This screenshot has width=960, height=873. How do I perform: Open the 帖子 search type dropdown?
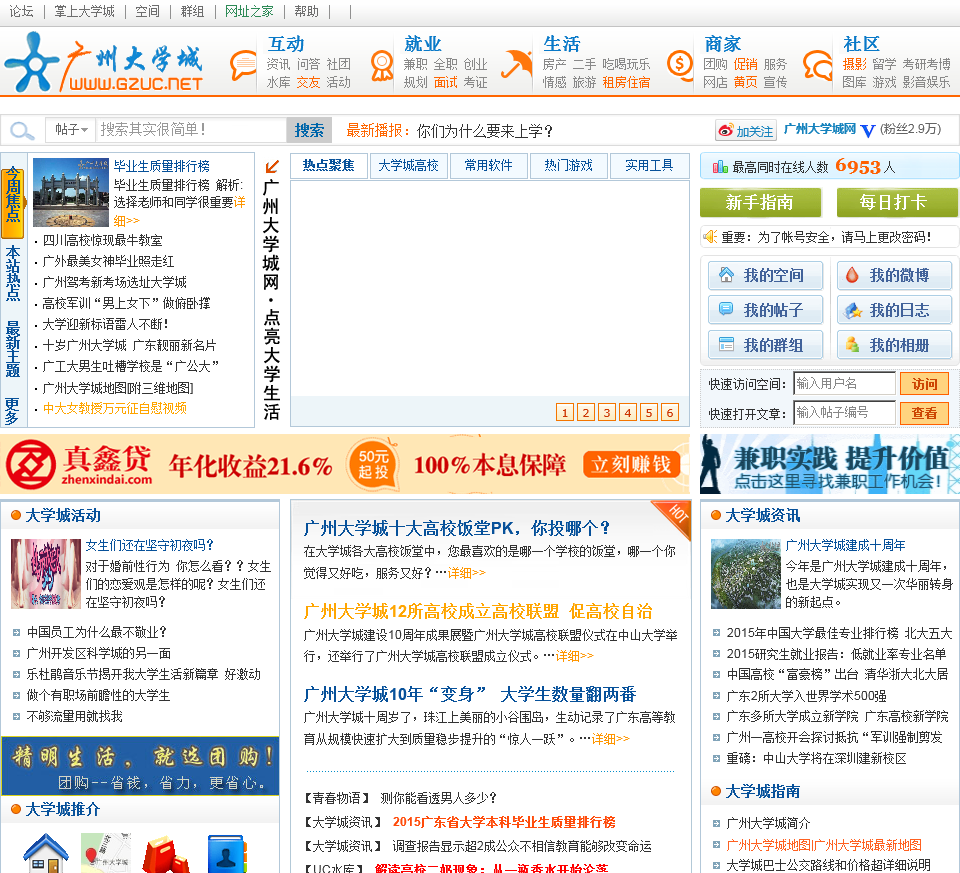click(71, 130)
